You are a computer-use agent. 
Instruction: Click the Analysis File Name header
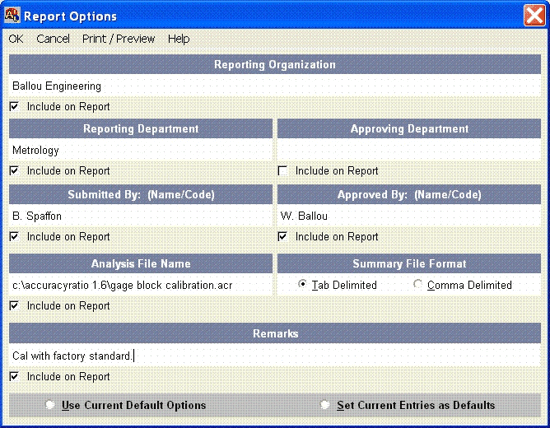[141, 263]
